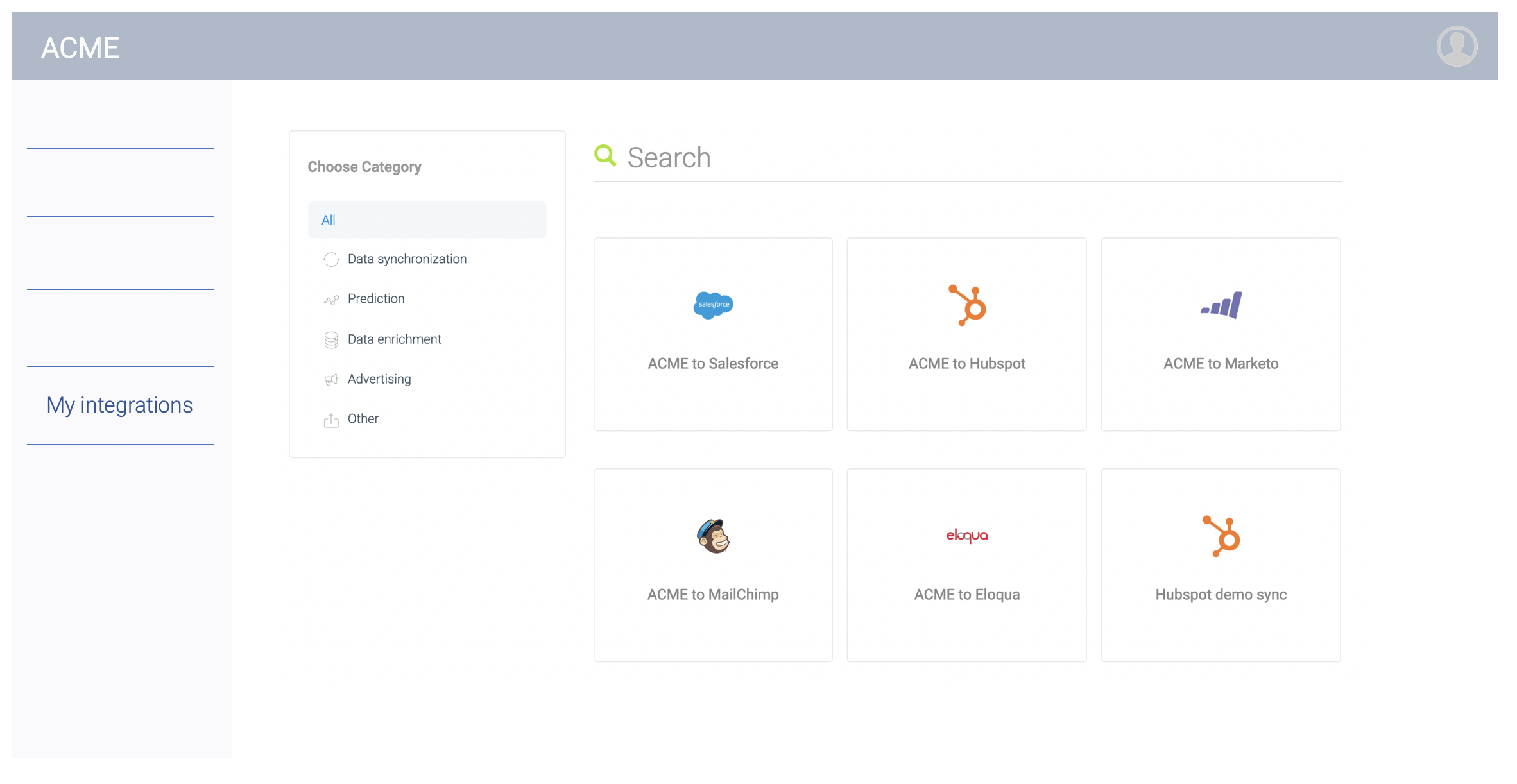Click the Prediction graph icon
Viewport: 1517px width, 784px height.
tap(331, 300)
